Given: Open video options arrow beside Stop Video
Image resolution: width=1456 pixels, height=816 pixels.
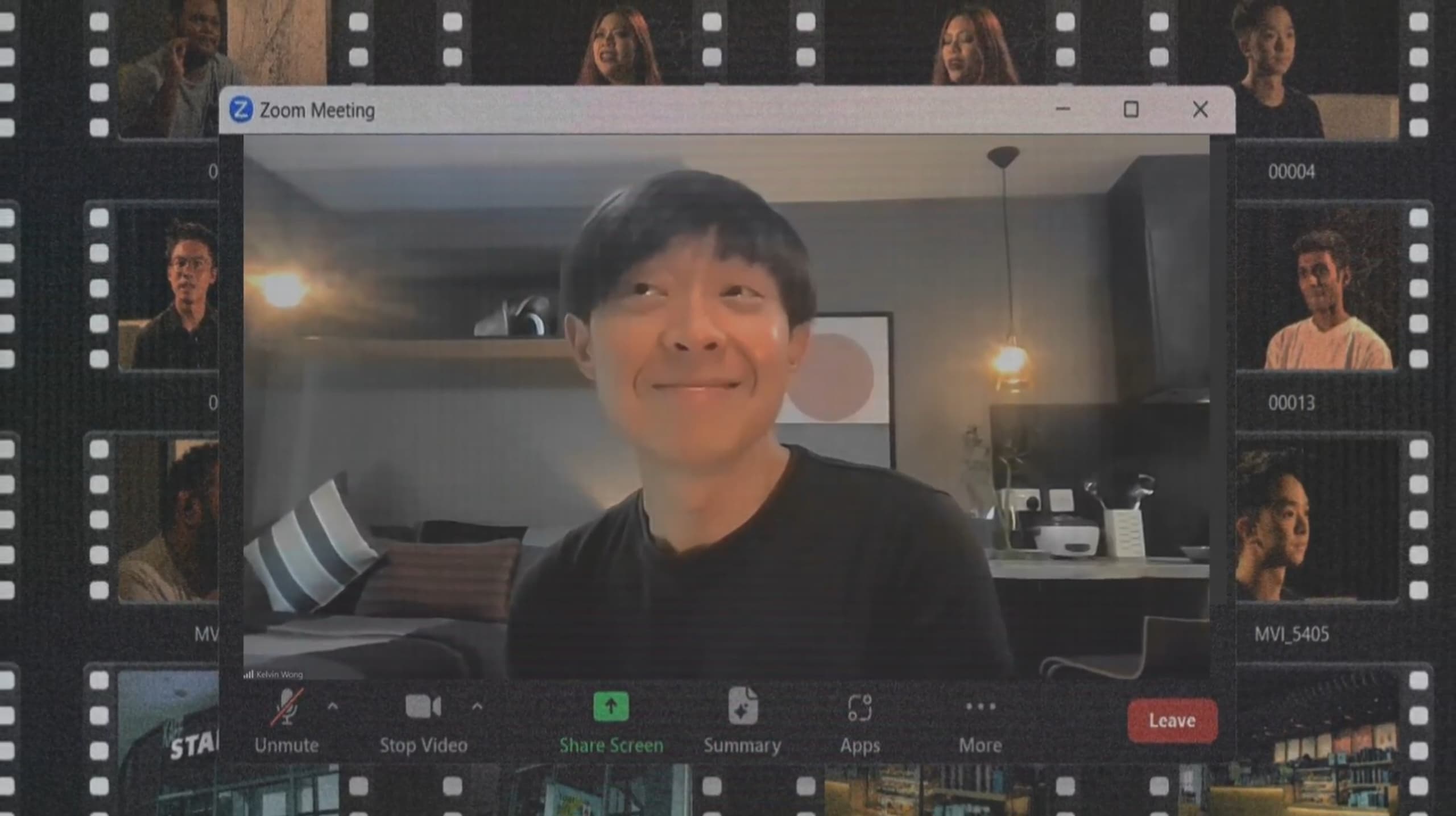Looking at the screenshot, I should pyautogui.click(x=477, y=707).
